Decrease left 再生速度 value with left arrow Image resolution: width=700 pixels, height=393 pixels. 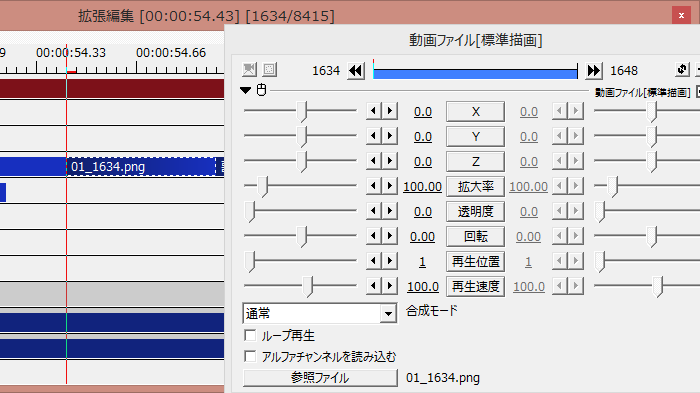(x=374, y=286)
